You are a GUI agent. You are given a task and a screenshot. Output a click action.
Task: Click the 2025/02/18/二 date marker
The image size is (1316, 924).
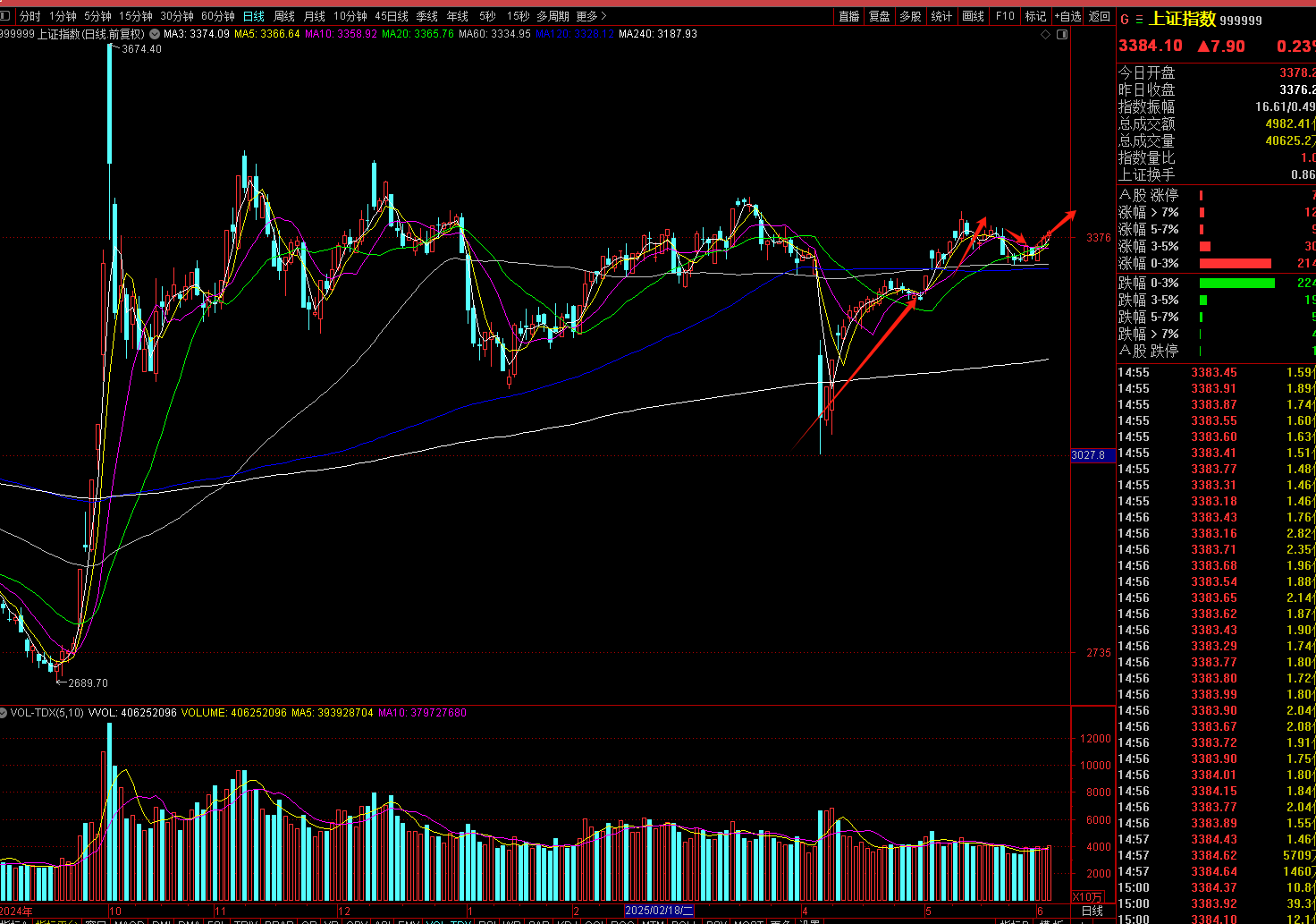click(659, 911)
